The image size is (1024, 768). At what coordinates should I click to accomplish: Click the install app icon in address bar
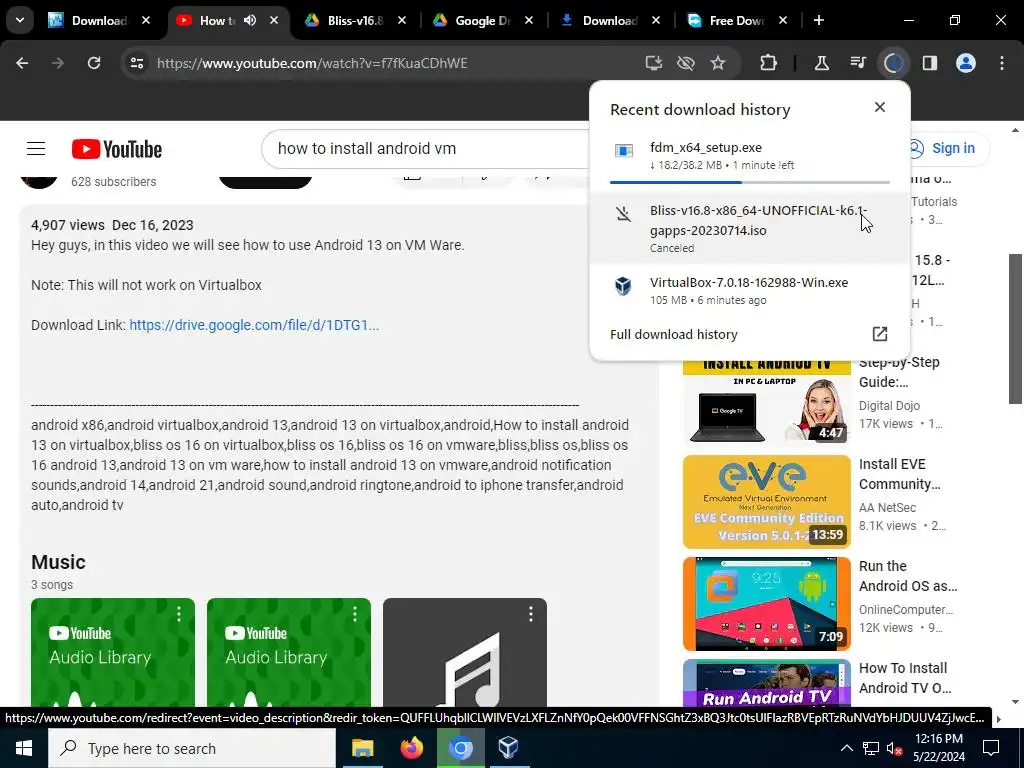653,63
